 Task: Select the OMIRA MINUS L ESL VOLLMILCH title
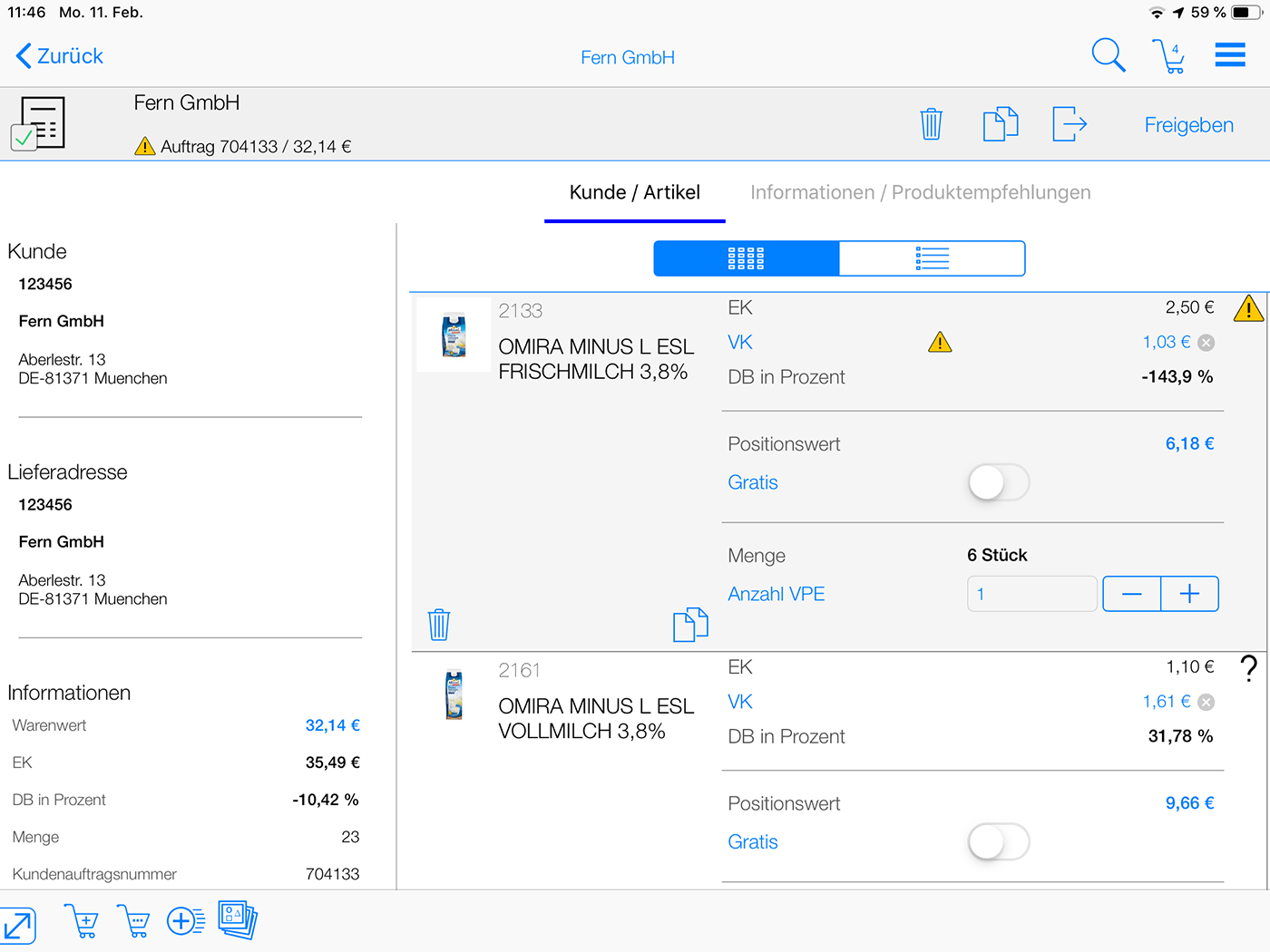point(596,718)
